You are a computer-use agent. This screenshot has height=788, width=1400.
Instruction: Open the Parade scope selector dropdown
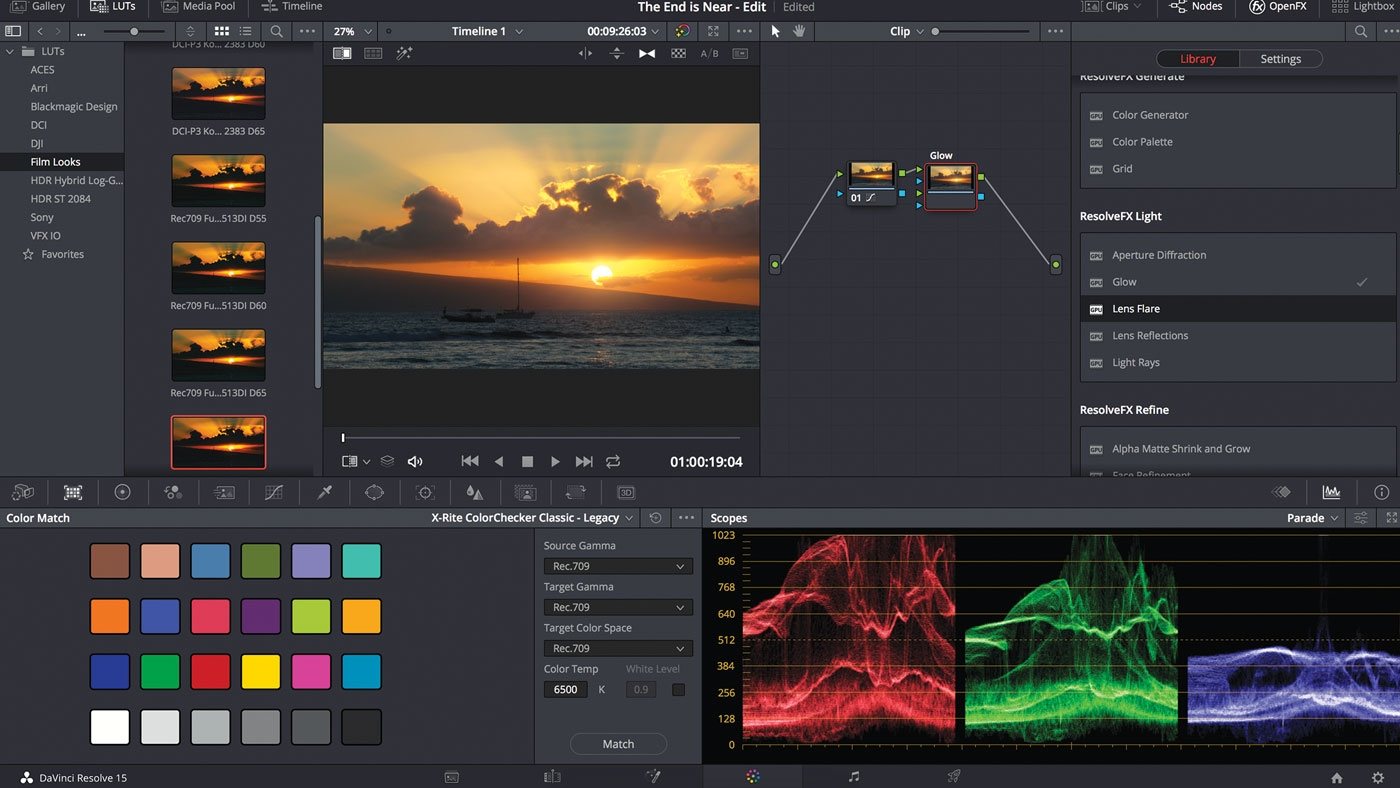coord(1312,518)
